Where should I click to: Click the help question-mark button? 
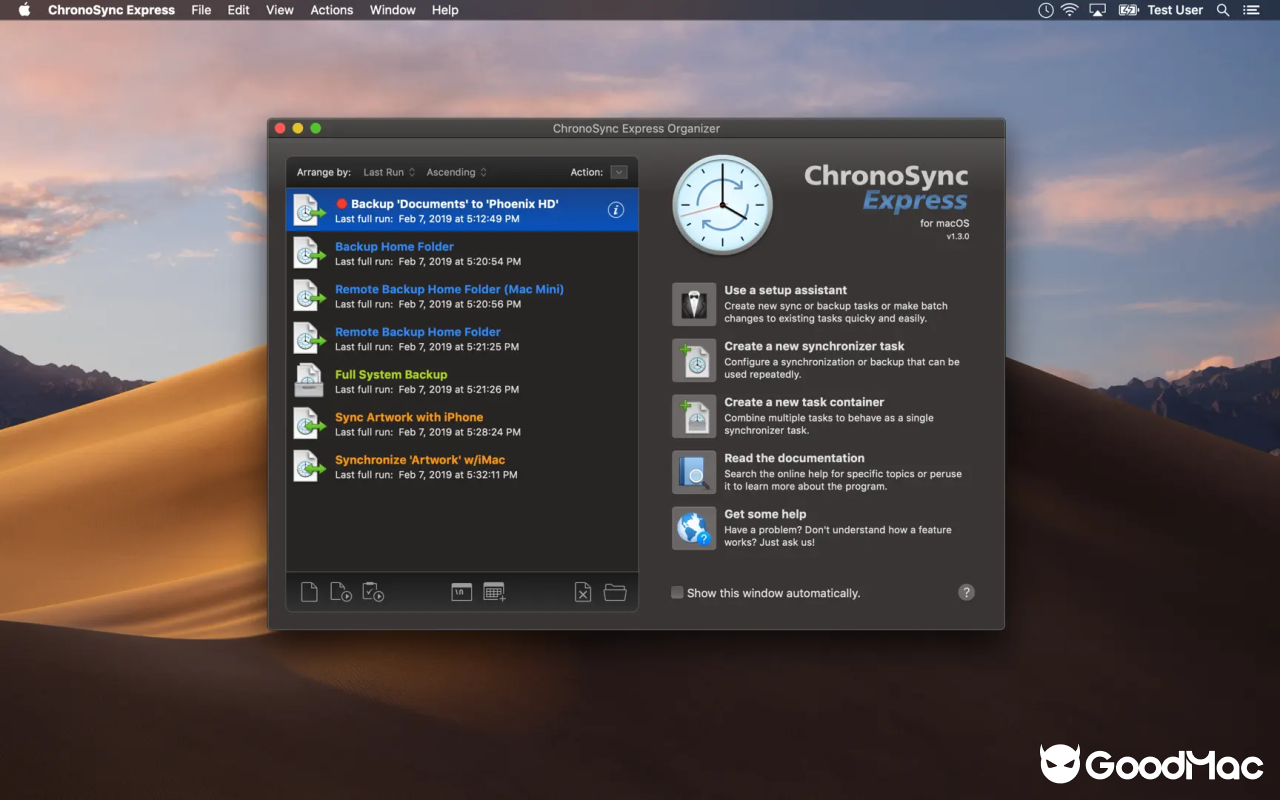click(966, 592)
